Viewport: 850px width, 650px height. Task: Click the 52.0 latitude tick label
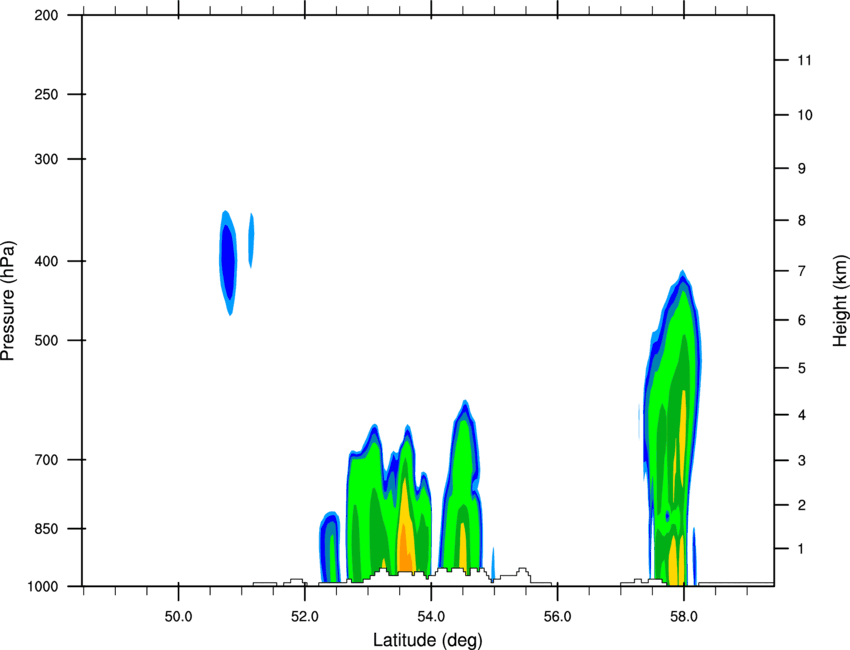[x=305, y=617]
